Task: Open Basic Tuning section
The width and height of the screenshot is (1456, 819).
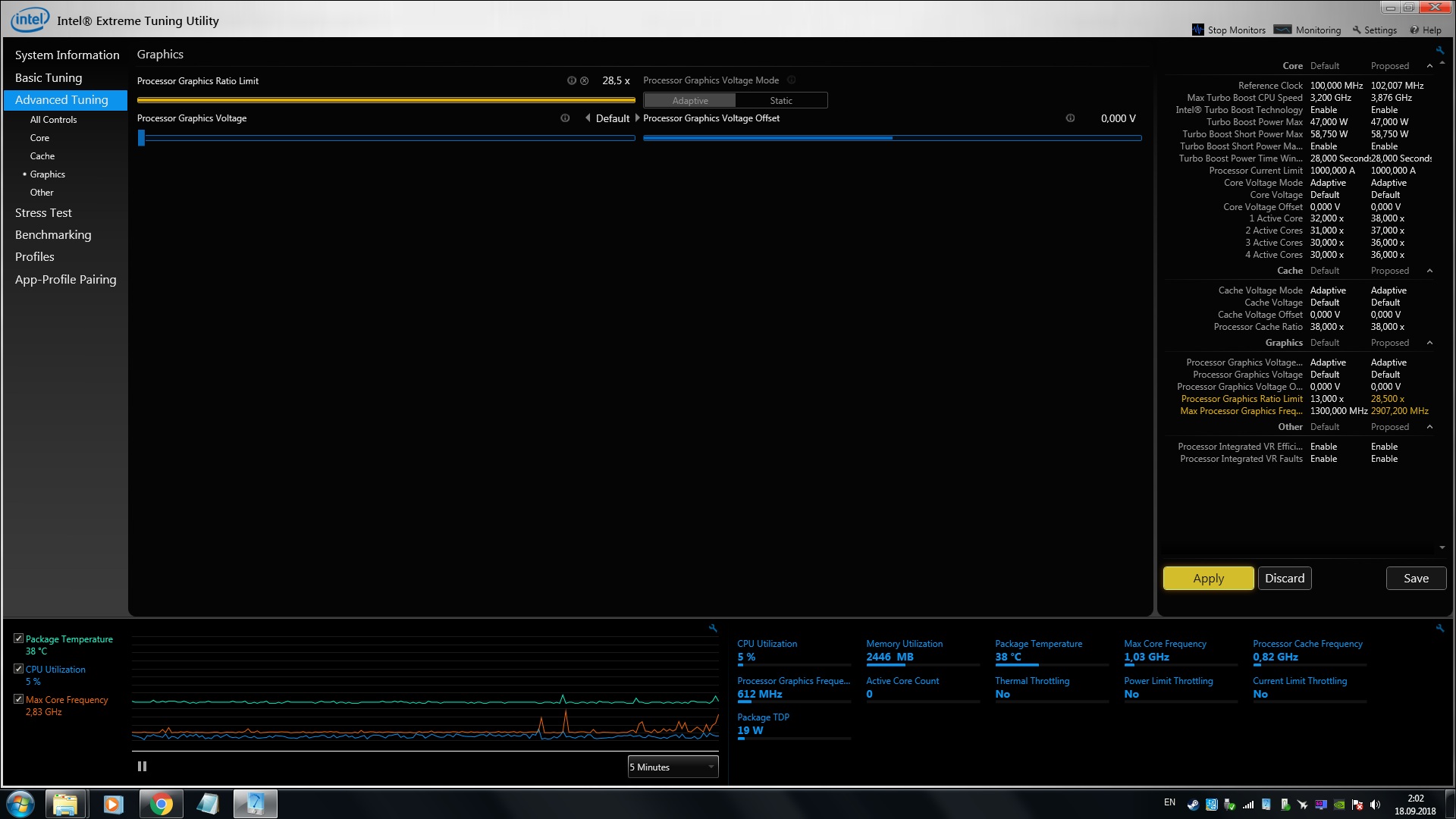Action: coord(49,77)
